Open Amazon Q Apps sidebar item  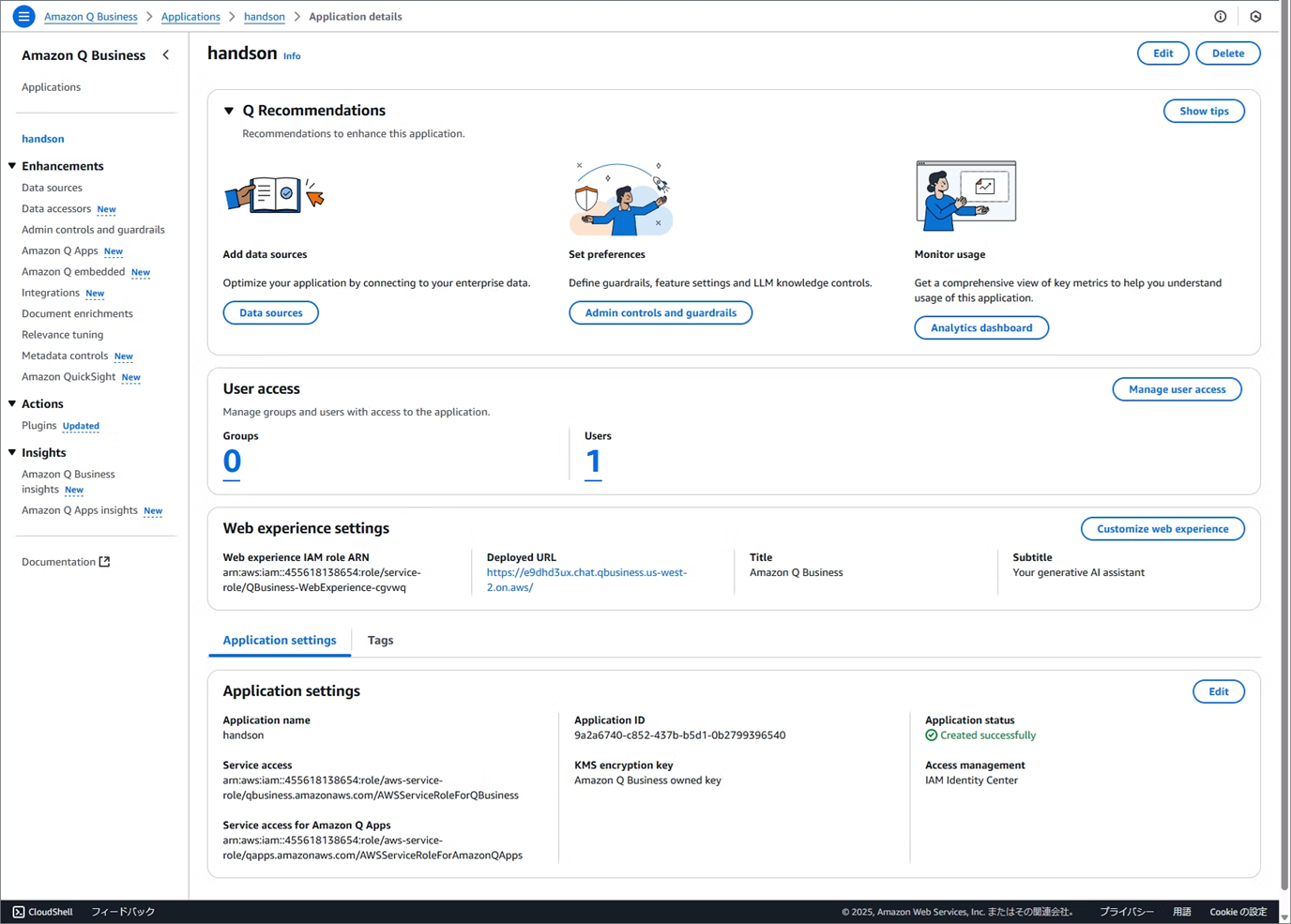pos(60,250)
